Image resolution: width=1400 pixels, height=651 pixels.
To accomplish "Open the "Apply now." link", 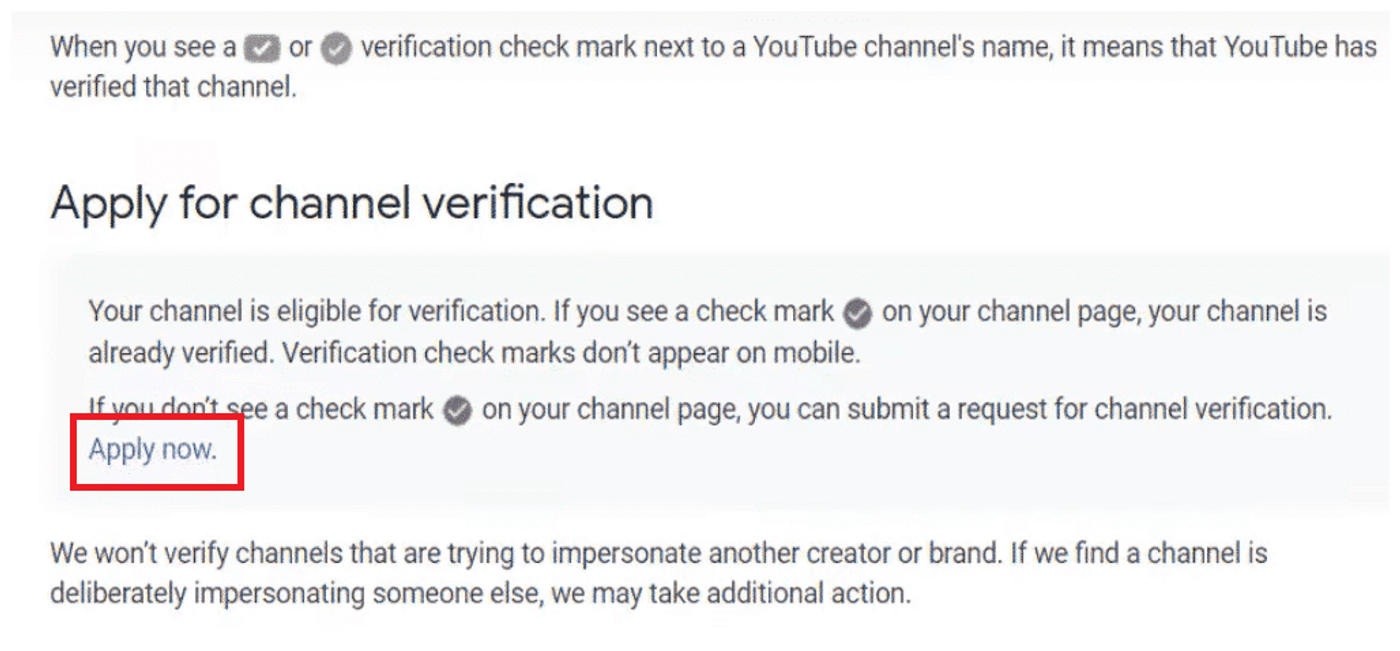I will [x=152, y=450].
